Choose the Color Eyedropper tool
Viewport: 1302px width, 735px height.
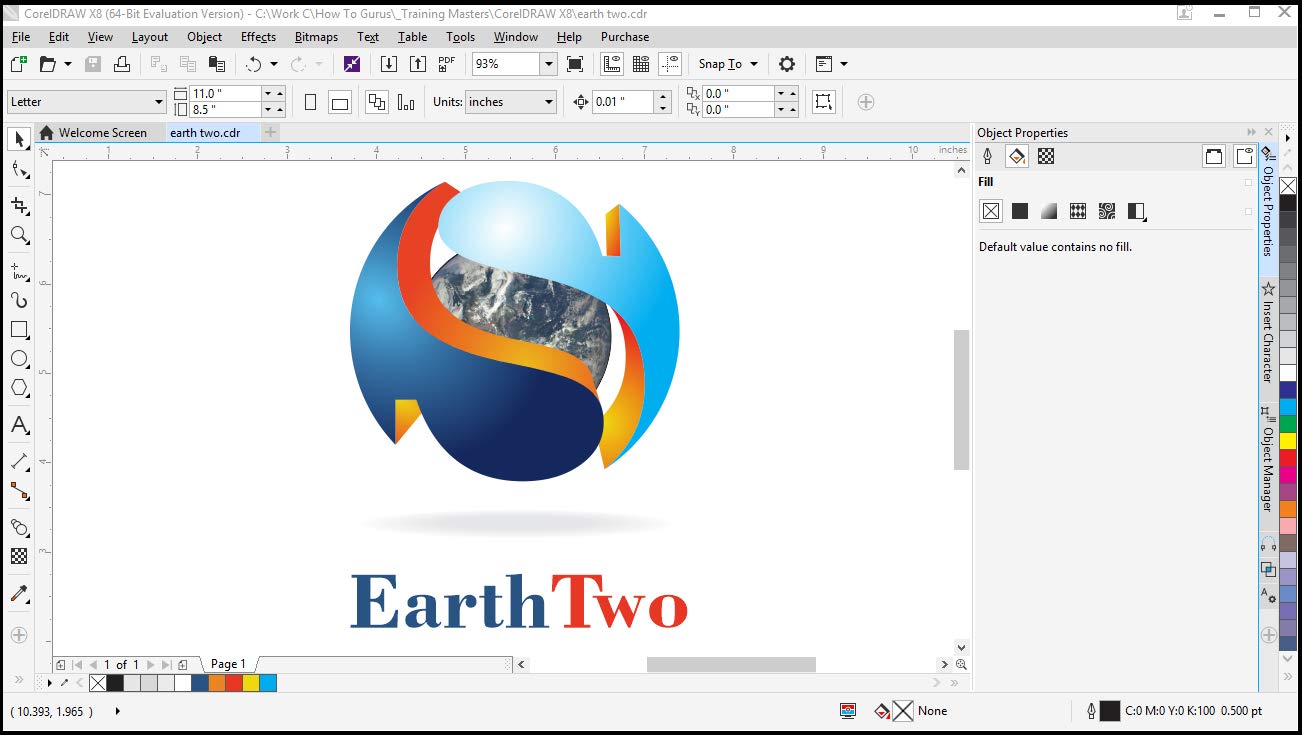(x=19, y=594)
